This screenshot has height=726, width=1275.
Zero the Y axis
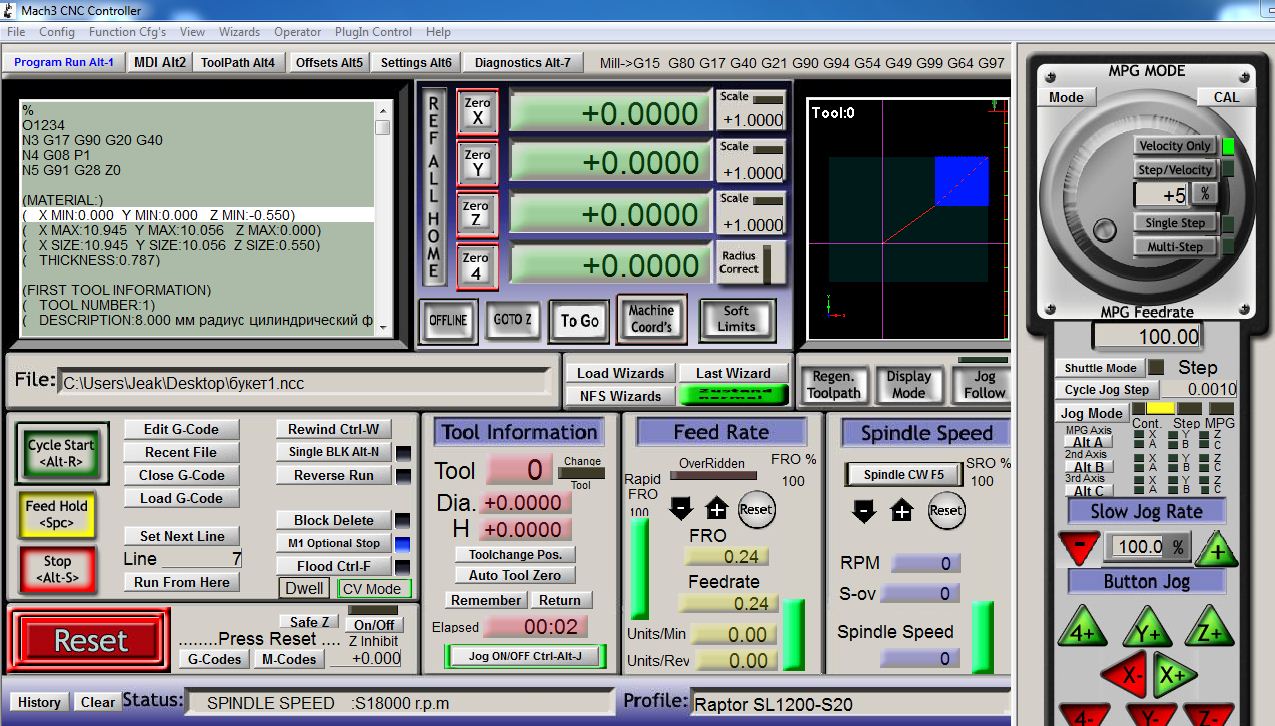pyautogui.click(x=477, y=163)
